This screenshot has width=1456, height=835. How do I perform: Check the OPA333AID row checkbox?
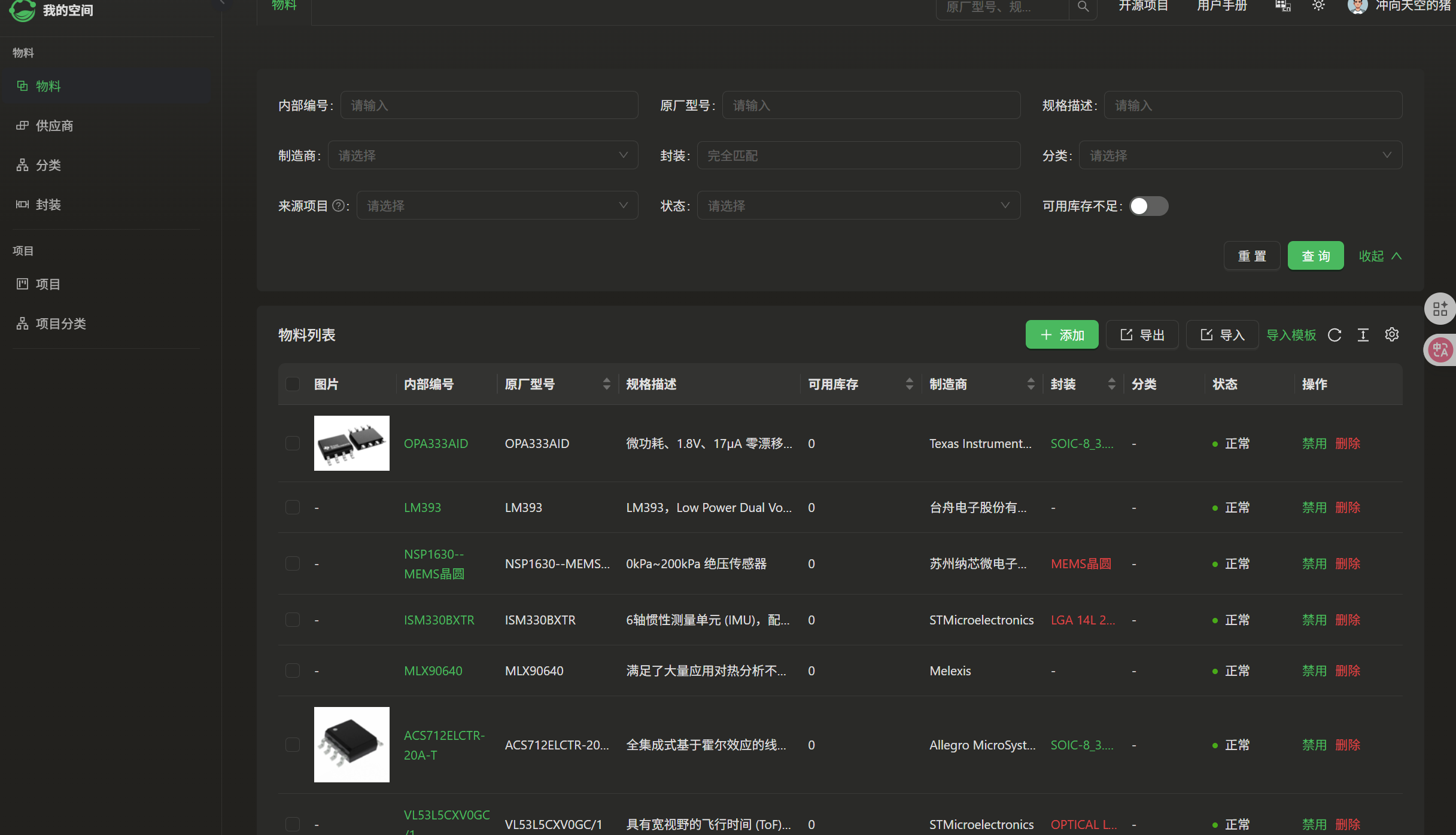click(x=293, y=443)
